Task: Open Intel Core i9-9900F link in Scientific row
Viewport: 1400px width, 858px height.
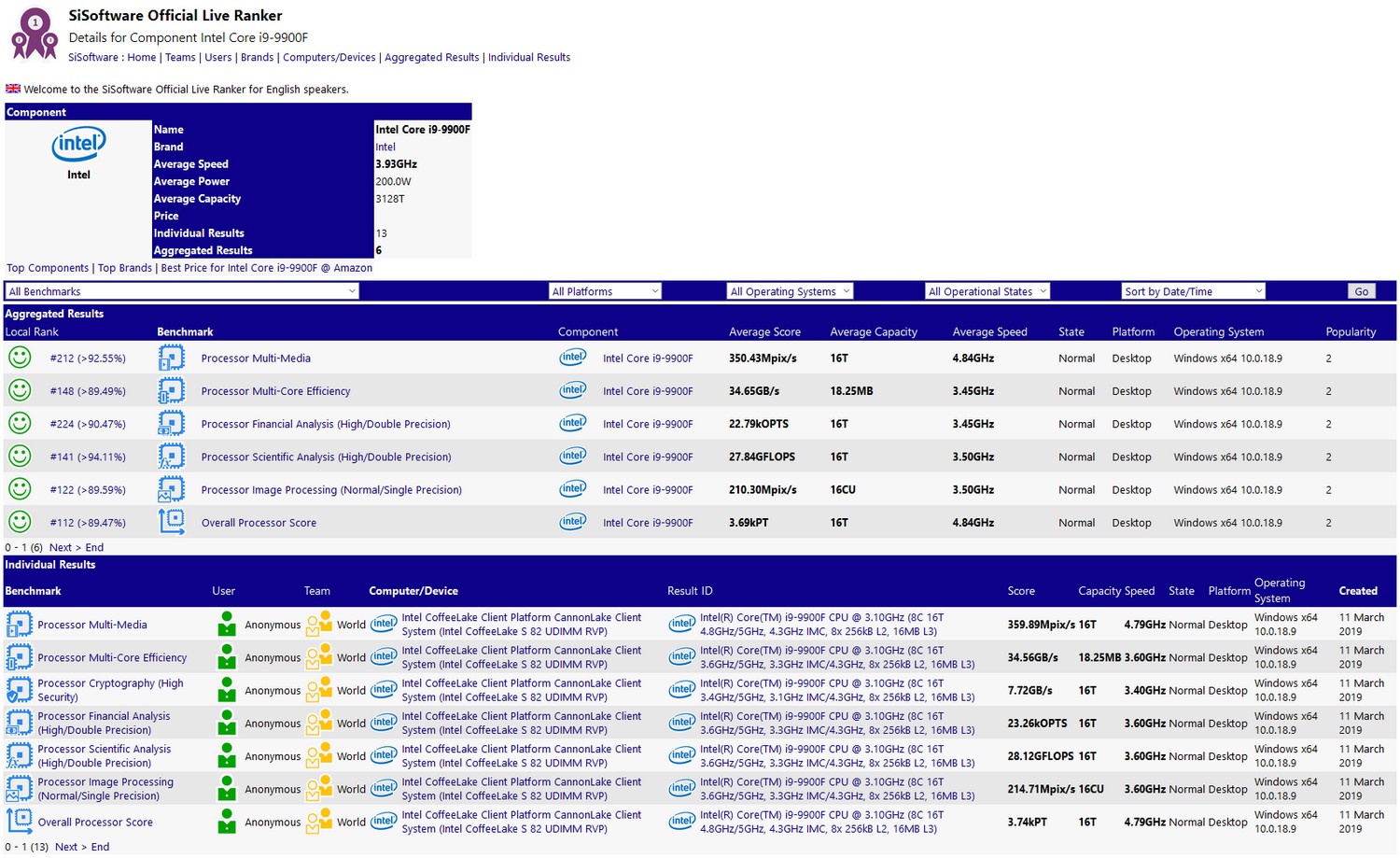Action: point(648,457)
